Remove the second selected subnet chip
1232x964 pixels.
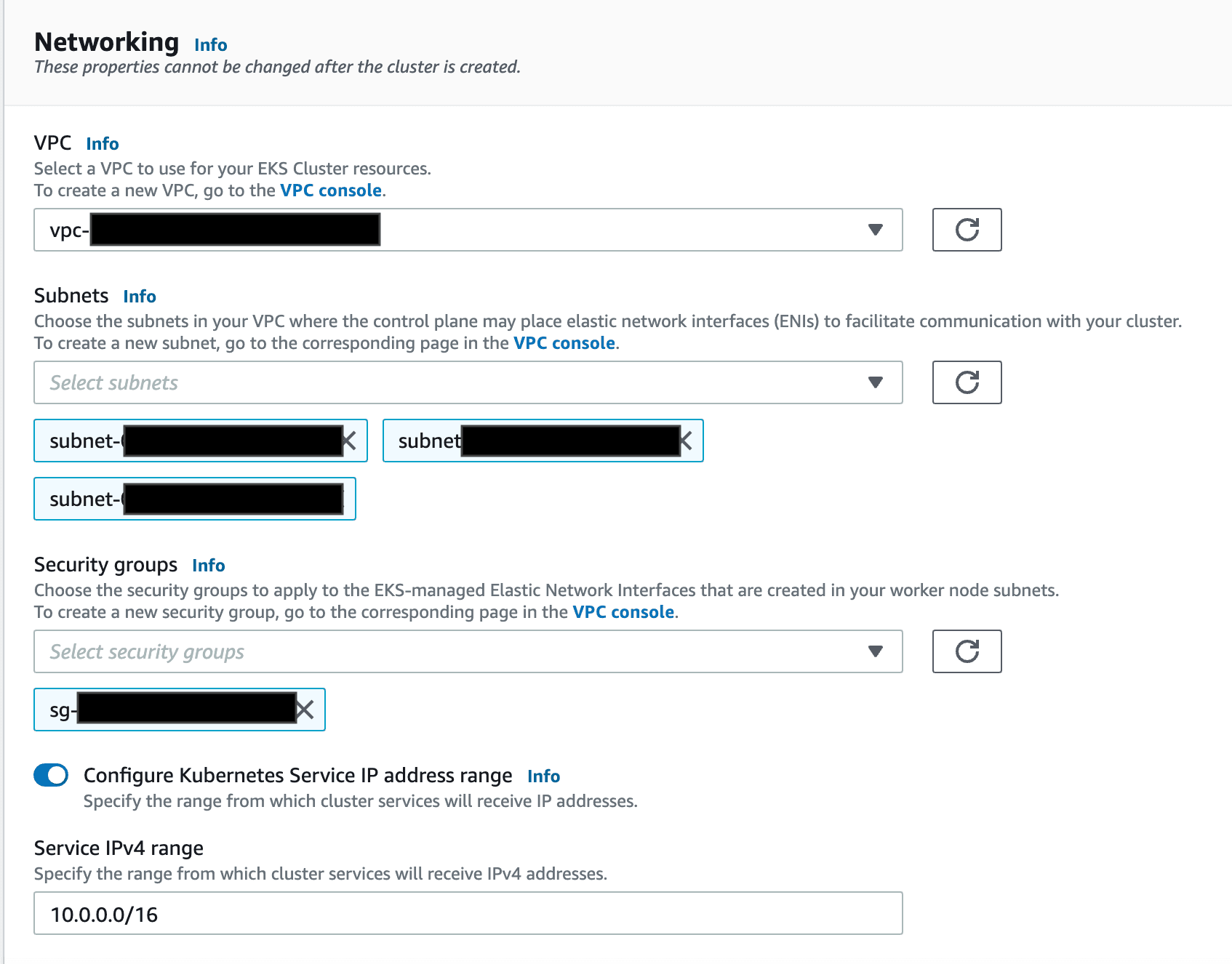coord(686,441)
